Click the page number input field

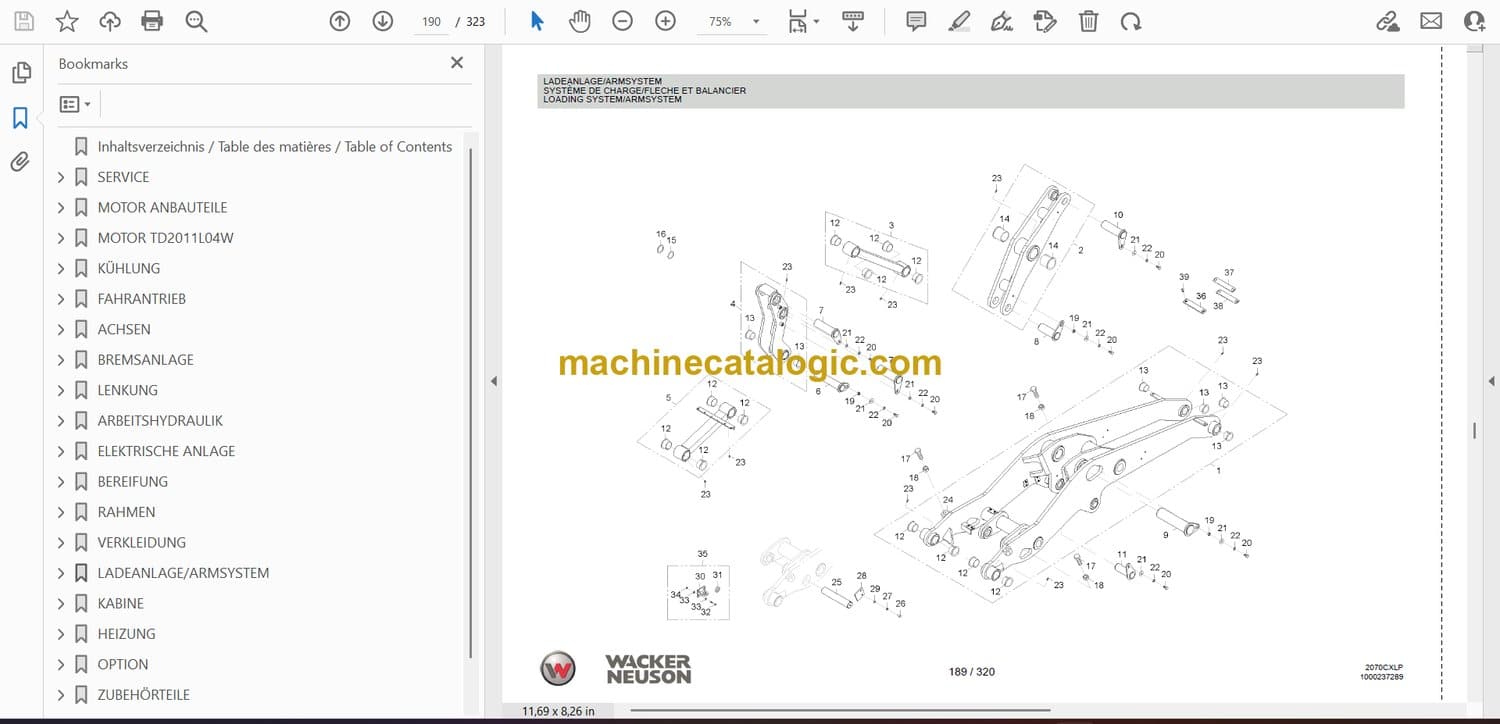click(431, 21)
